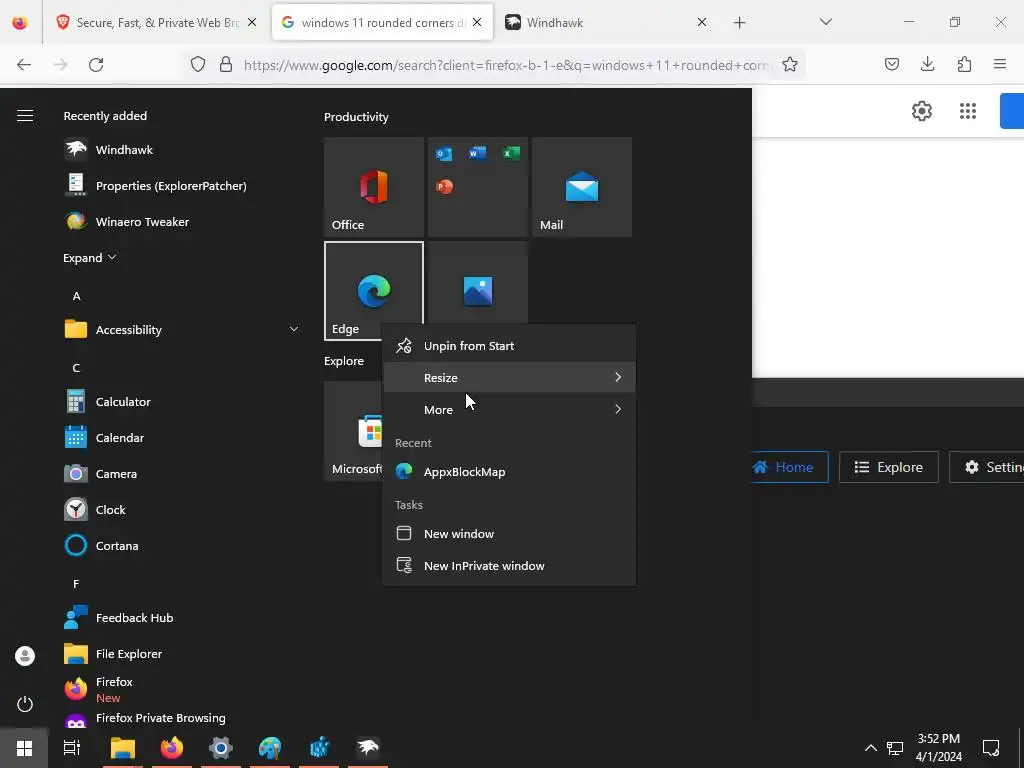The width and height of the screenshot is (1024, 768).
Task: Open the More submenu
Action: 509,409
